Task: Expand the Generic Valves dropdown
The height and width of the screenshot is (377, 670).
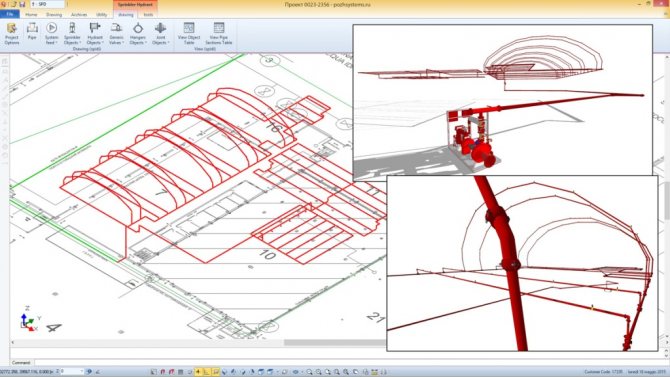Action: (116, 33)
